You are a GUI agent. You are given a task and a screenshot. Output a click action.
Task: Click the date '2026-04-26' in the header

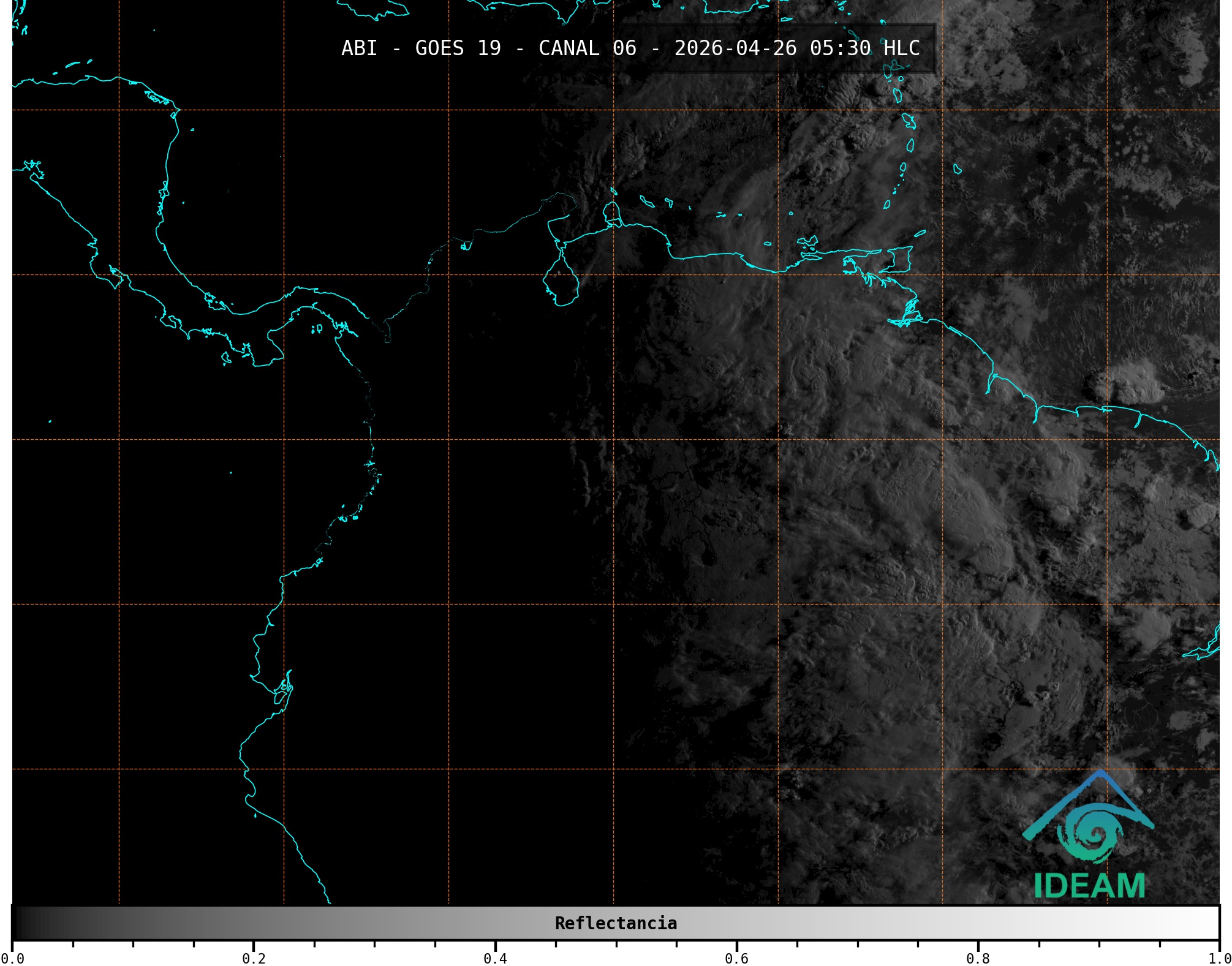(x=735, y=48)
